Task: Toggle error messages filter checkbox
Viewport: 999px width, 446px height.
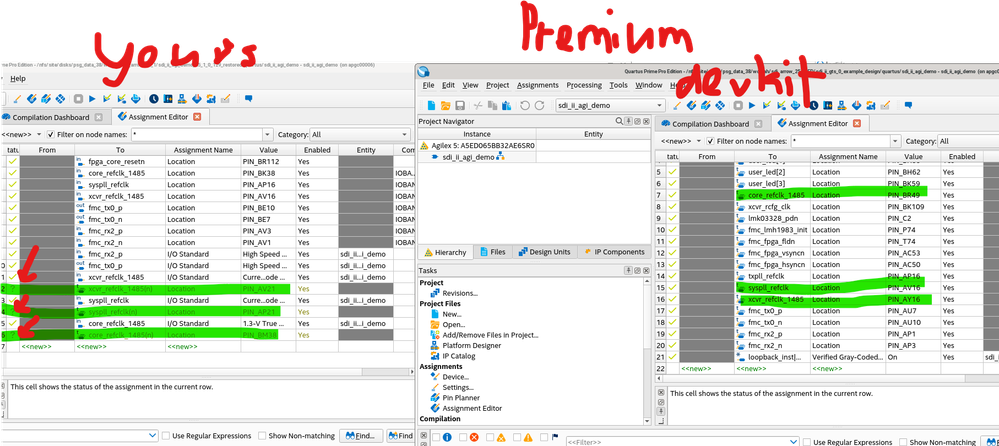Action: click(x=463, y=438)
